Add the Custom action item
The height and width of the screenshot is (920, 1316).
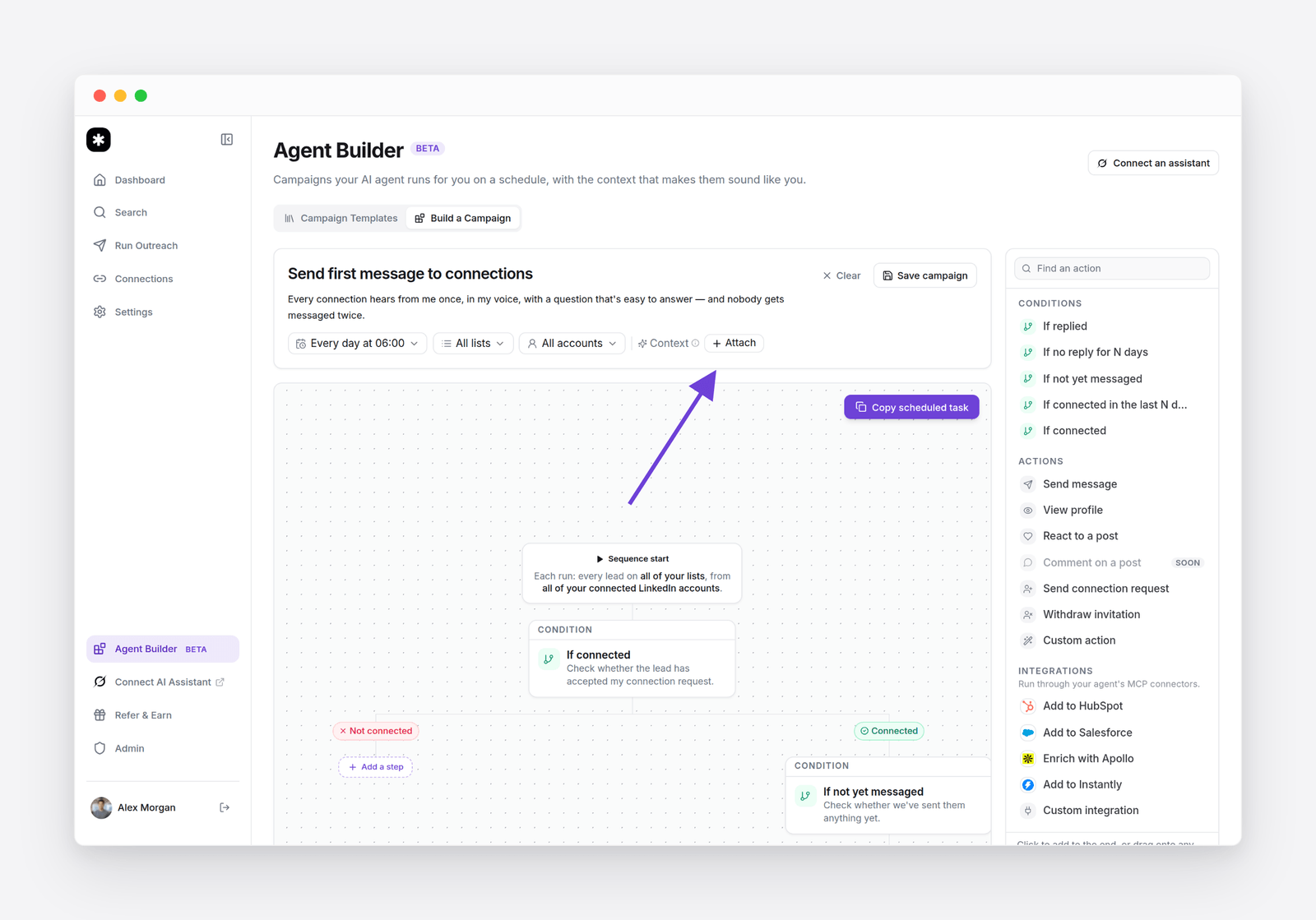click(x=1112, y=640)
